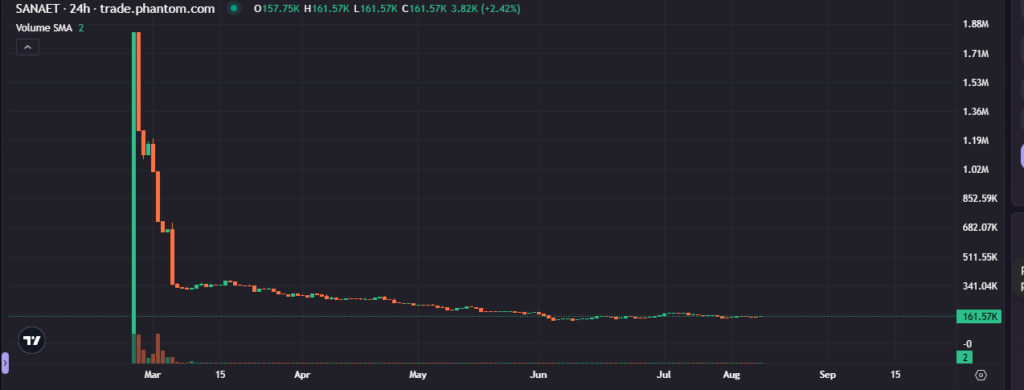The image size is (1024, 390).
Task: Click the green market status dot
Action: click(x=234, y=9)
